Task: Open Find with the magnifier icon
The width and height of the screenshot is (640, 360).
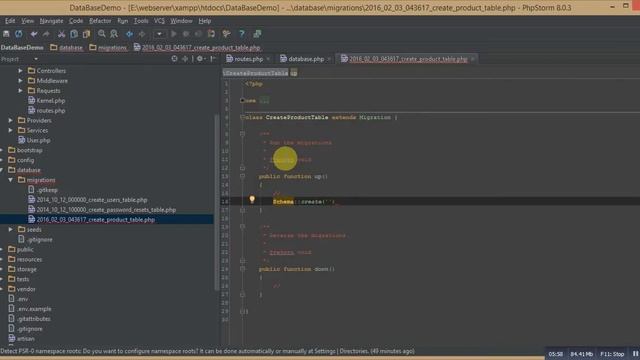Action: [102, 34]
